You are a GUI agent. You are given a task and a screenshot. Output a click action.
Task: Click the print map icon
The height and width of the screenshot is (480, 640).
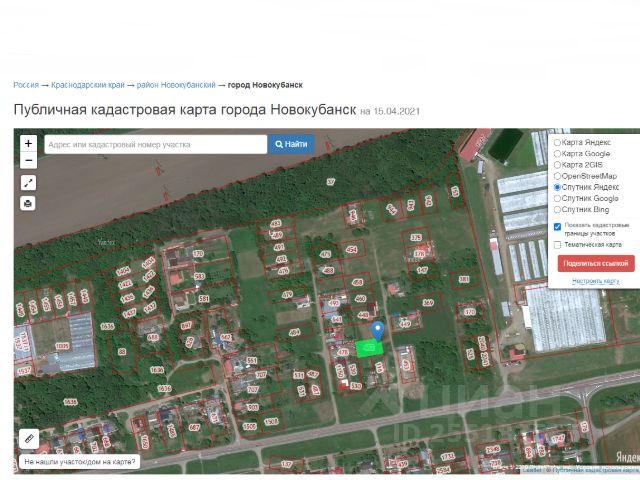pyautogui.click(x=28, y=203)
